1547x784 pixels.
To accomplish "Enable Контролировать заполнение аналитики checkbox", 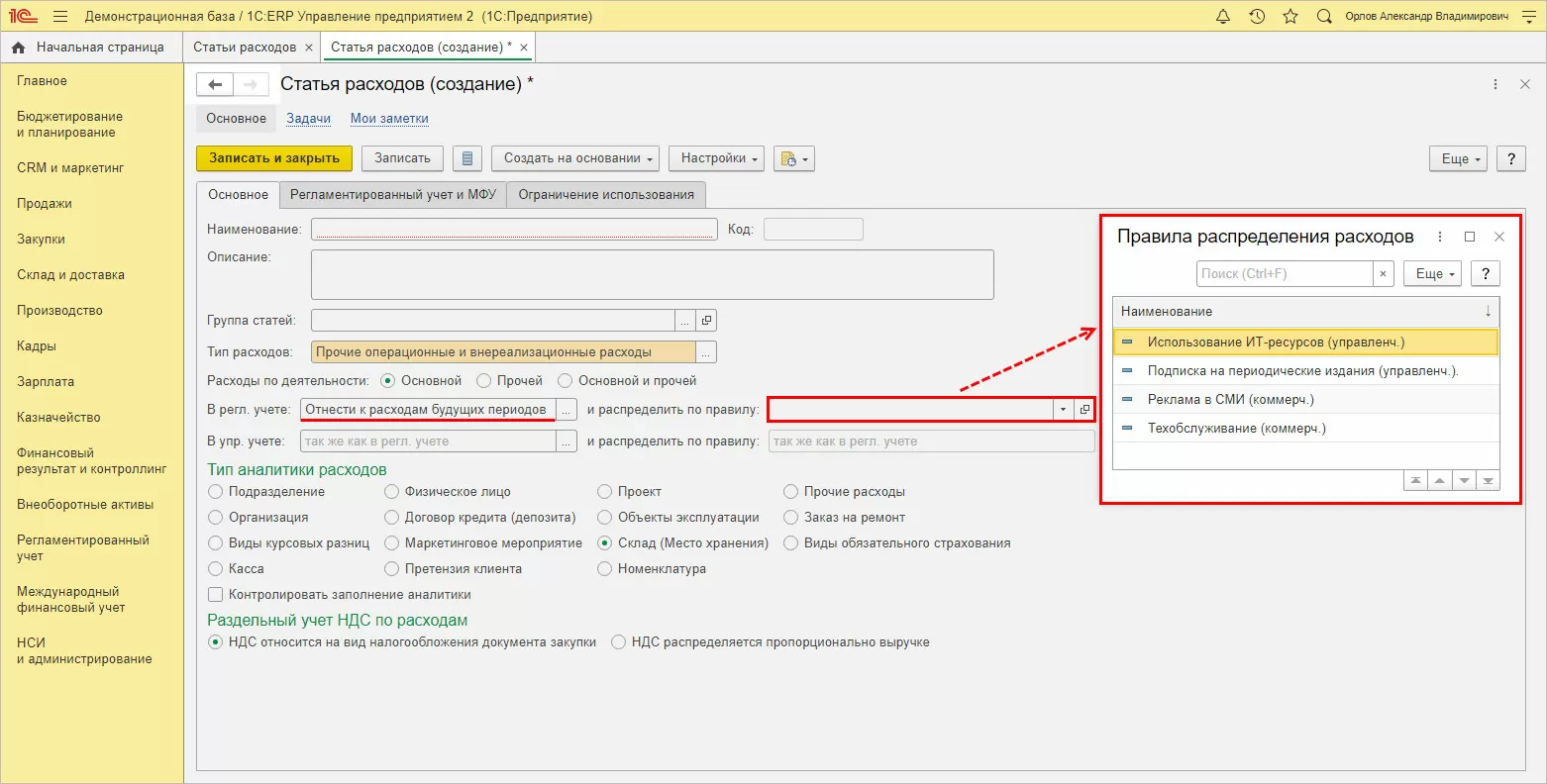I will coord(215,595).
